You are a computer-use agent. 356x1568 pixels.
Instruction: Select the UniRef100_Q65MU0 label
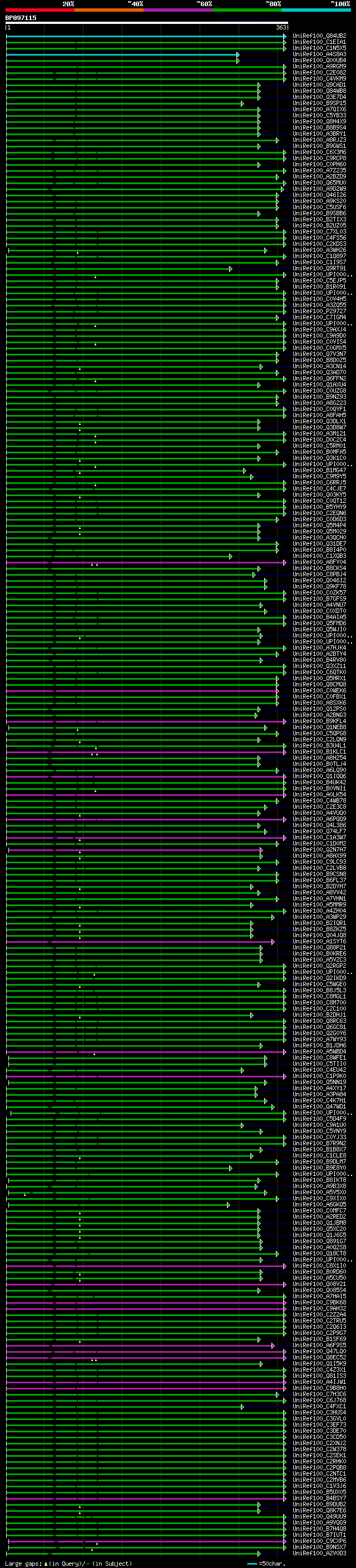point(319,182)
